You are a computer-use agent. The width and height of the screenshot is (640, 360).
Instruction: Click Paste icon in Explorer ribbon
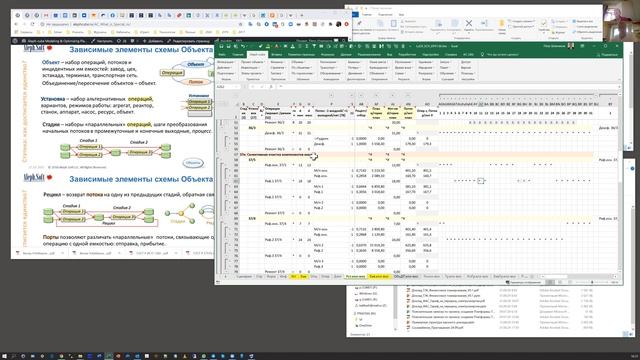pyautogui.click(x=393, y=23)
